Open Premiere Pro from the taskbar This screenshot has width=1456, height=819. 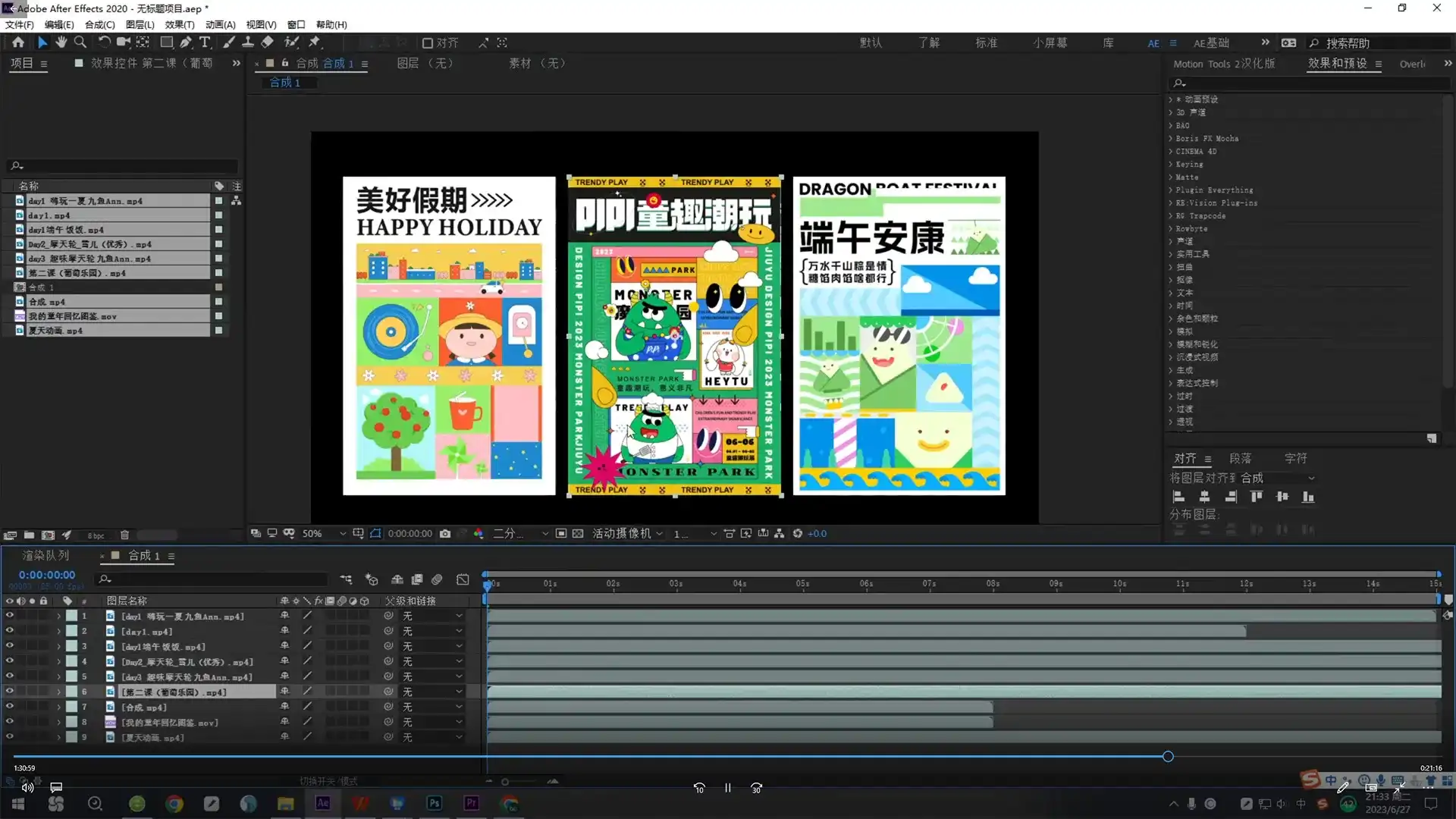tap(471, 803)
